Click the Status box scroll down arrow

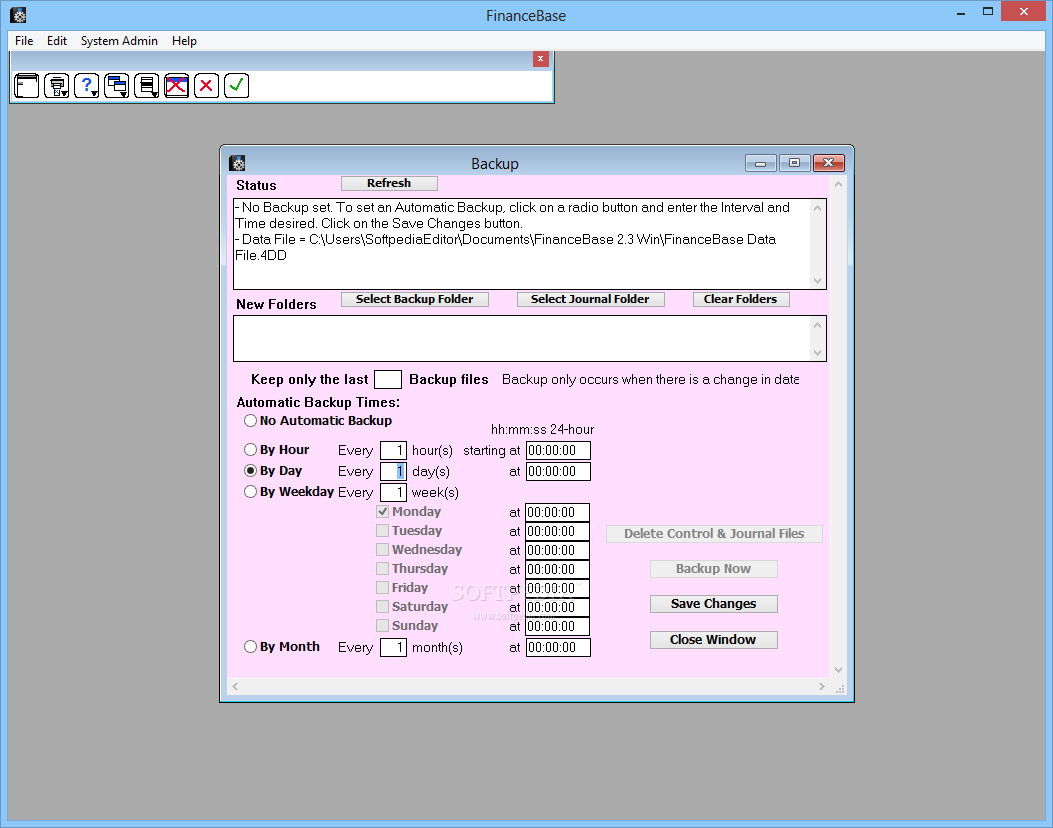click(x=817, y=281)
